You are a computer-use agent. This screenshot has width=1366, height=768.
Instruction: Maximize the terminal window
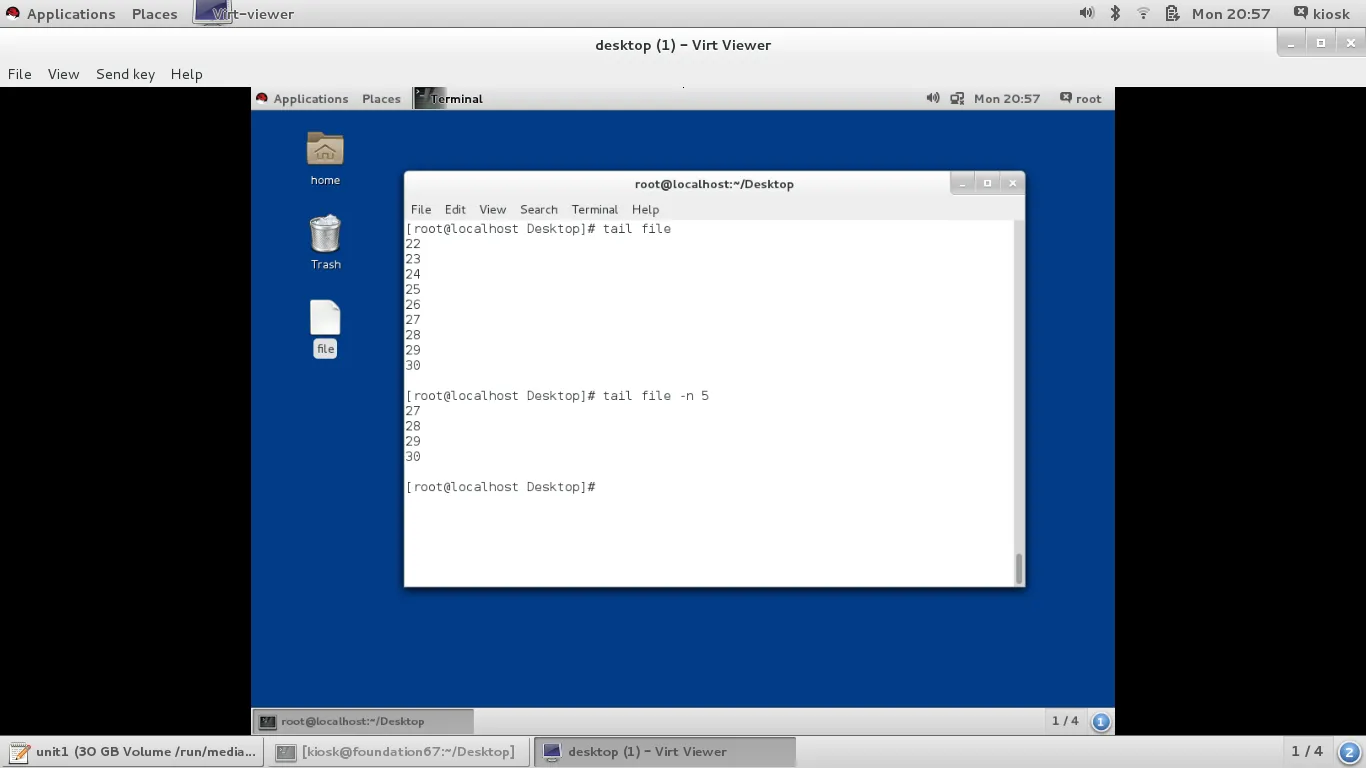click(x=987, y=183)
